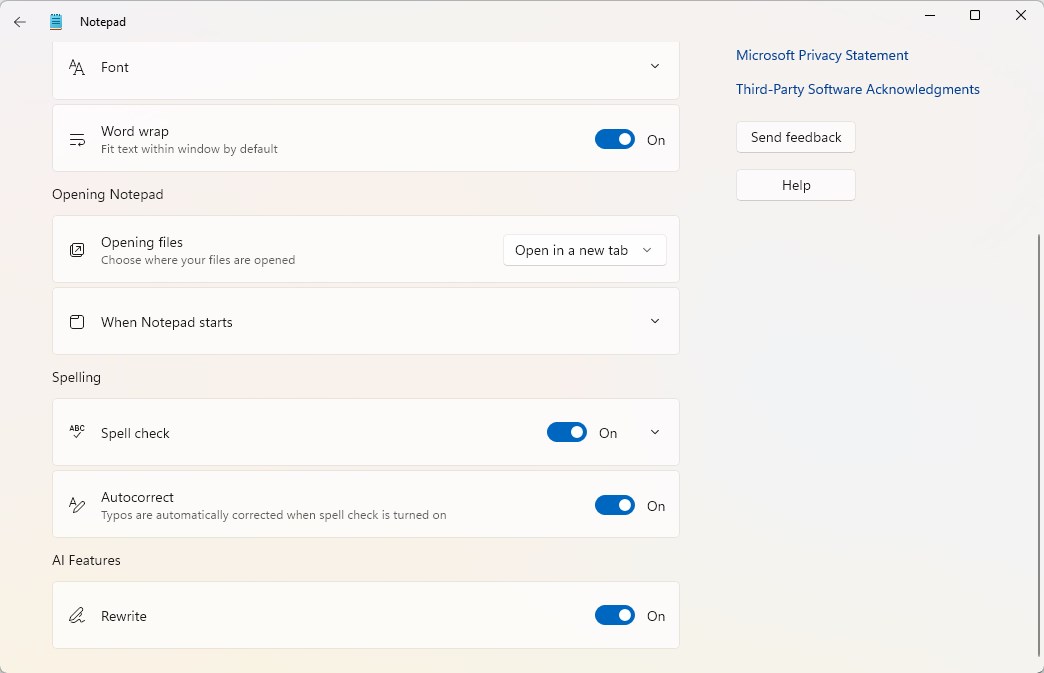Expand the Font settings chevron
1044x673 pixels.
655,67
